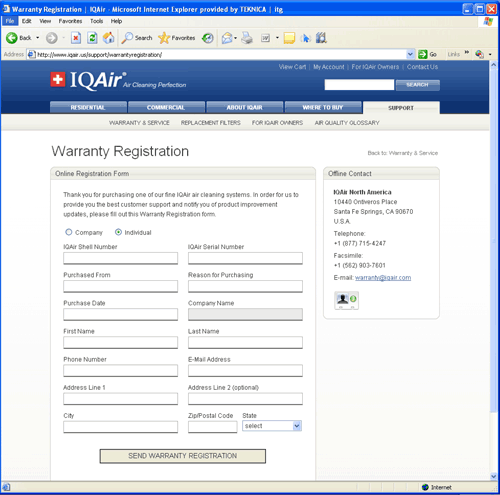Click the Zip/Postal Code field
Image resolution: width=500 pixels, height=495 pixels.
(x=213, y=427)
